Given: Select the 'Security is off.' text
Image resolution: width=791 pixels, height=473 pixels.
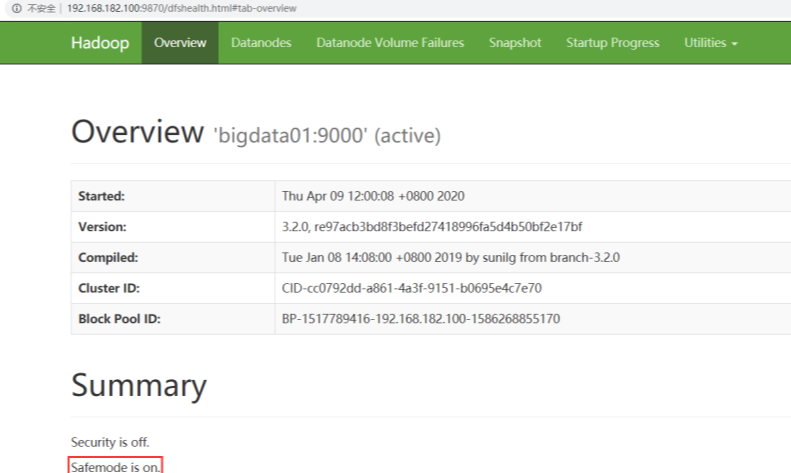Looking at the screenshot, I should [x=110, y=442].
